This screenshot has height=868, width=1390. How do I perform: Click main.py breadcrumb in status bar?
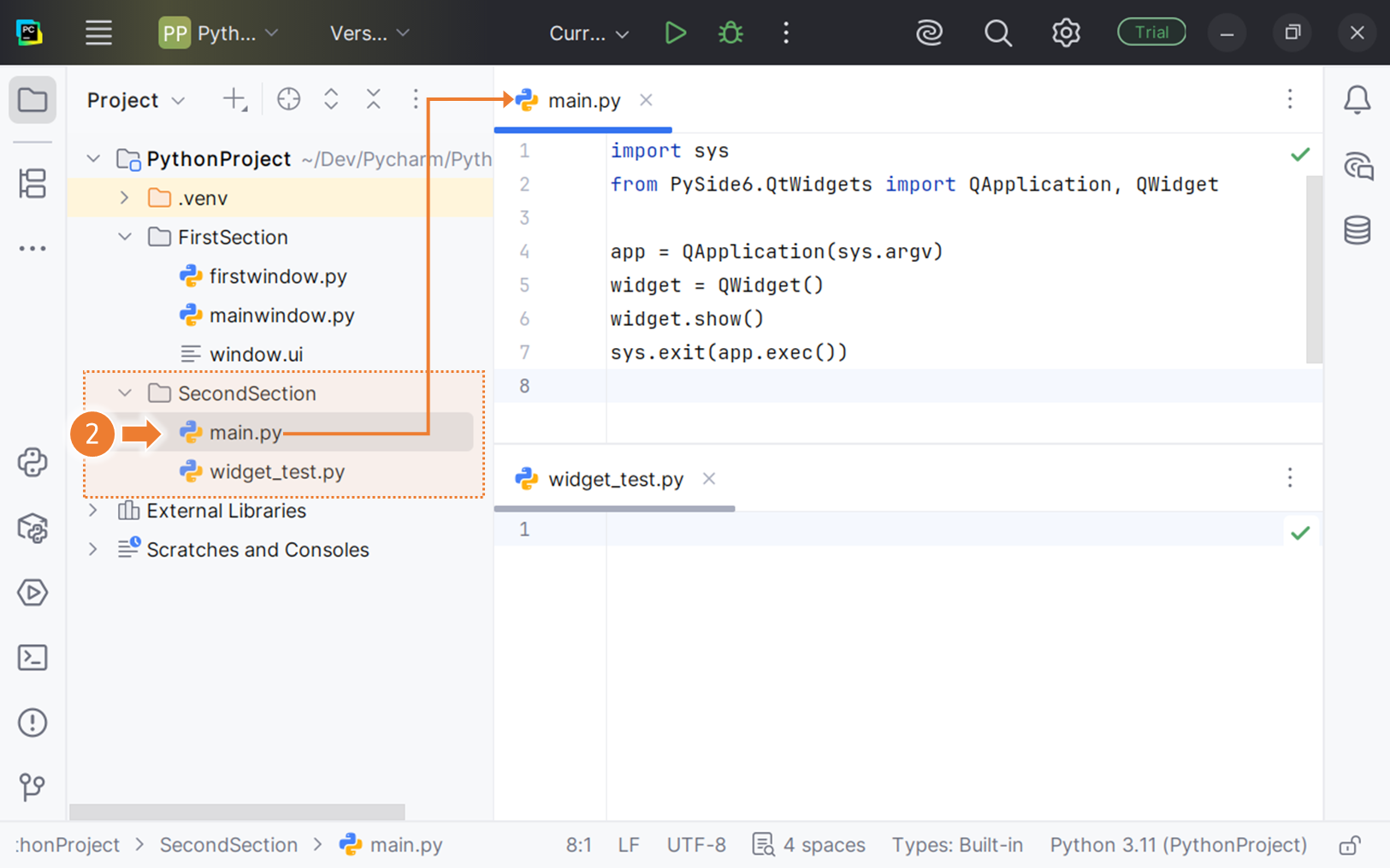click(x=391, y=845)
